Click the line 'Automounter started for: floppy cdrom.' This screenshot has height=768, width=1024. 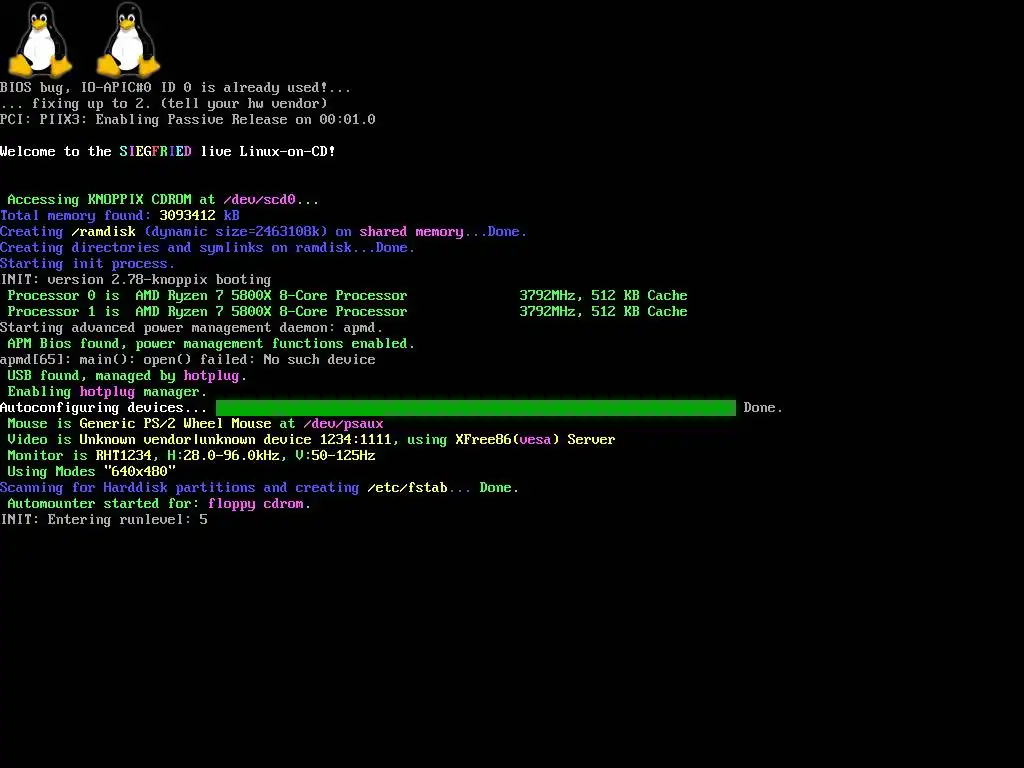[x=159, y=504]
